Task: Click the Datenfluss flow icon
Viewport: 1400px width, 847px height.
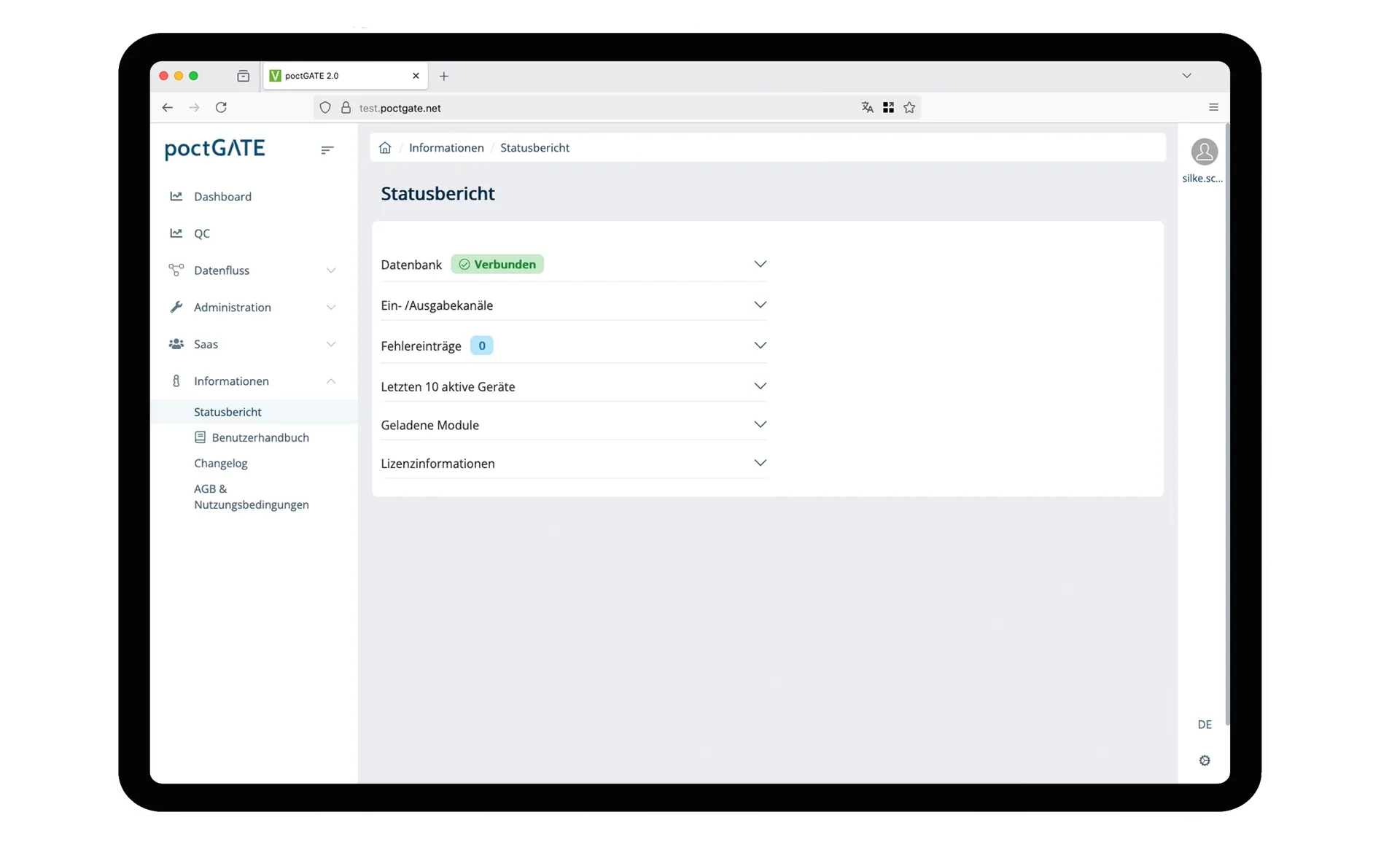Action: click(x=176, y=270)
